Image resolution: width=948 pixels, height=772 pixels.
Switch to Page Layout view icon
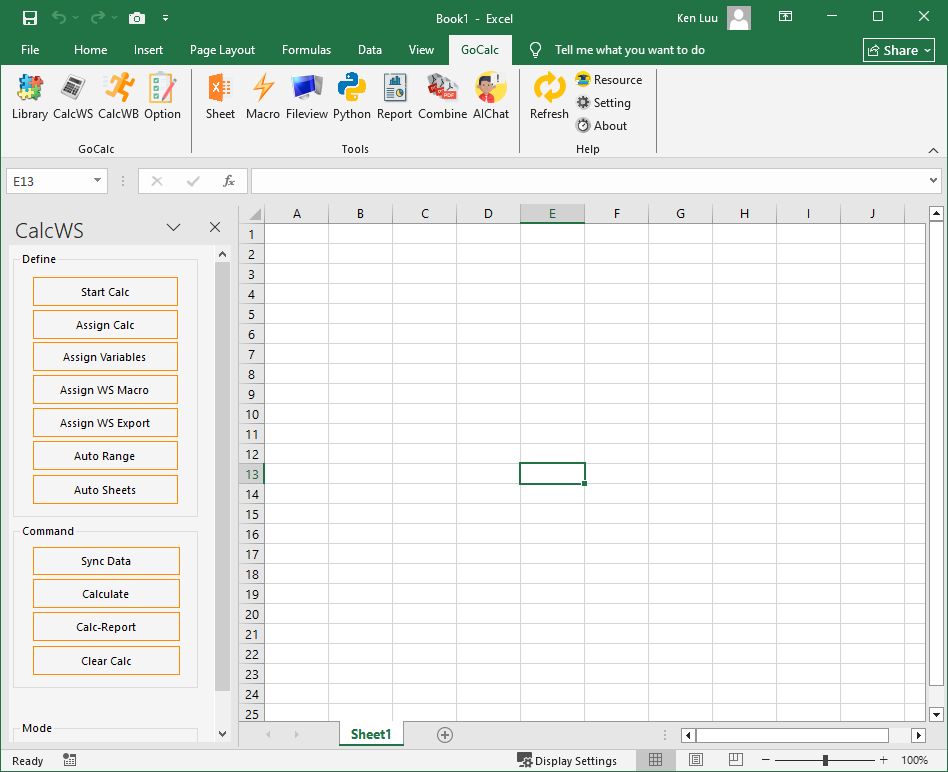[696, 760]
